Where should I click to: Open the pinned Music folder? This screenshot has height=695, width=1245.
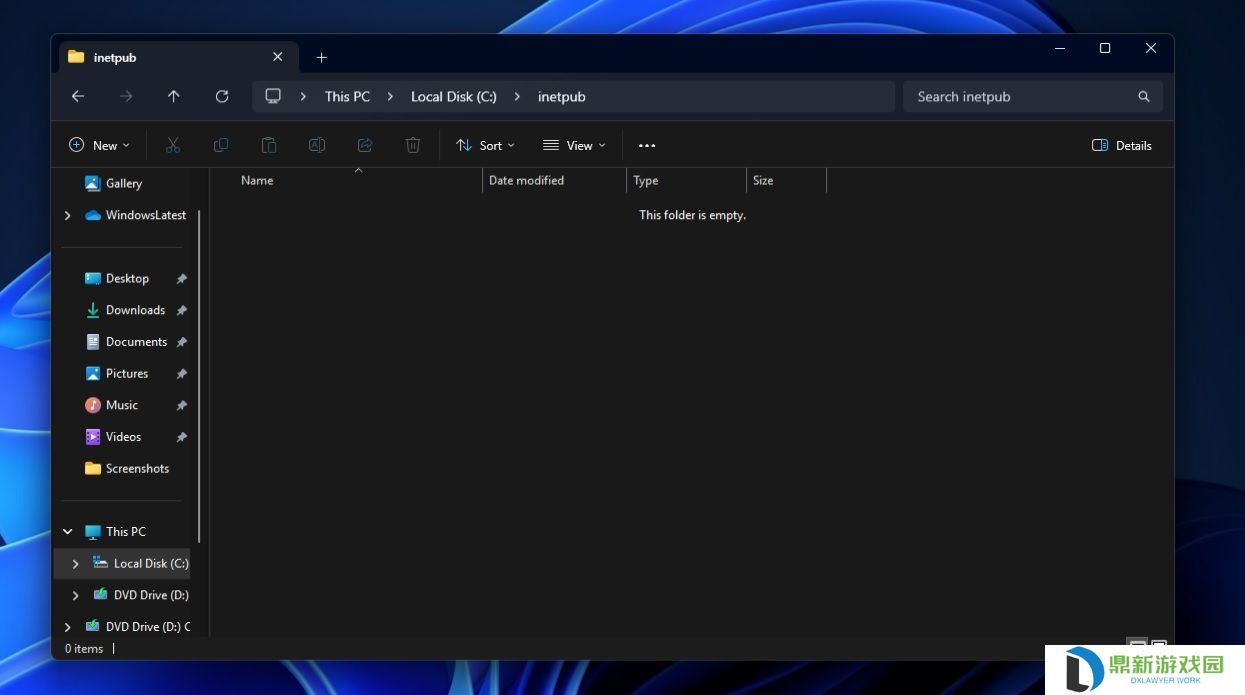[x=121, y=405]
